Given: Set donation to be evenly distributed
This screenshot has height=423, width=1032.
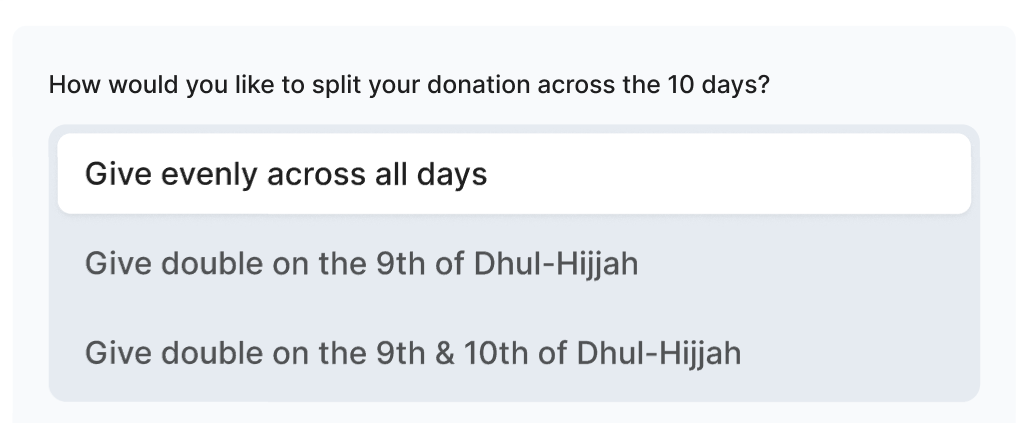Looking at the screenshot, I should coord(514,174).
